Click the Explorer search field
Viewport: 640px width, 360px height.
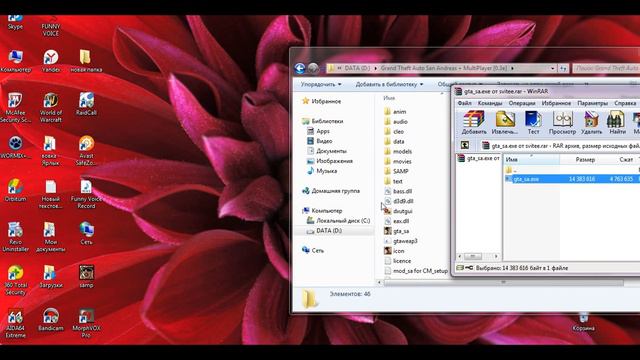tap(606, 68)
